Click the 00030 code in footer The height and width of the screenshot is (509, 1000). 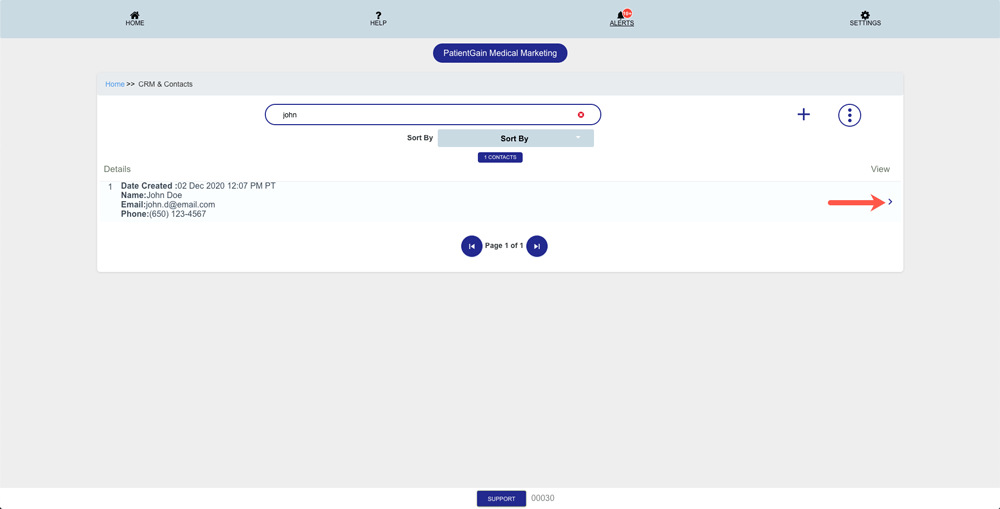point(543,499)
